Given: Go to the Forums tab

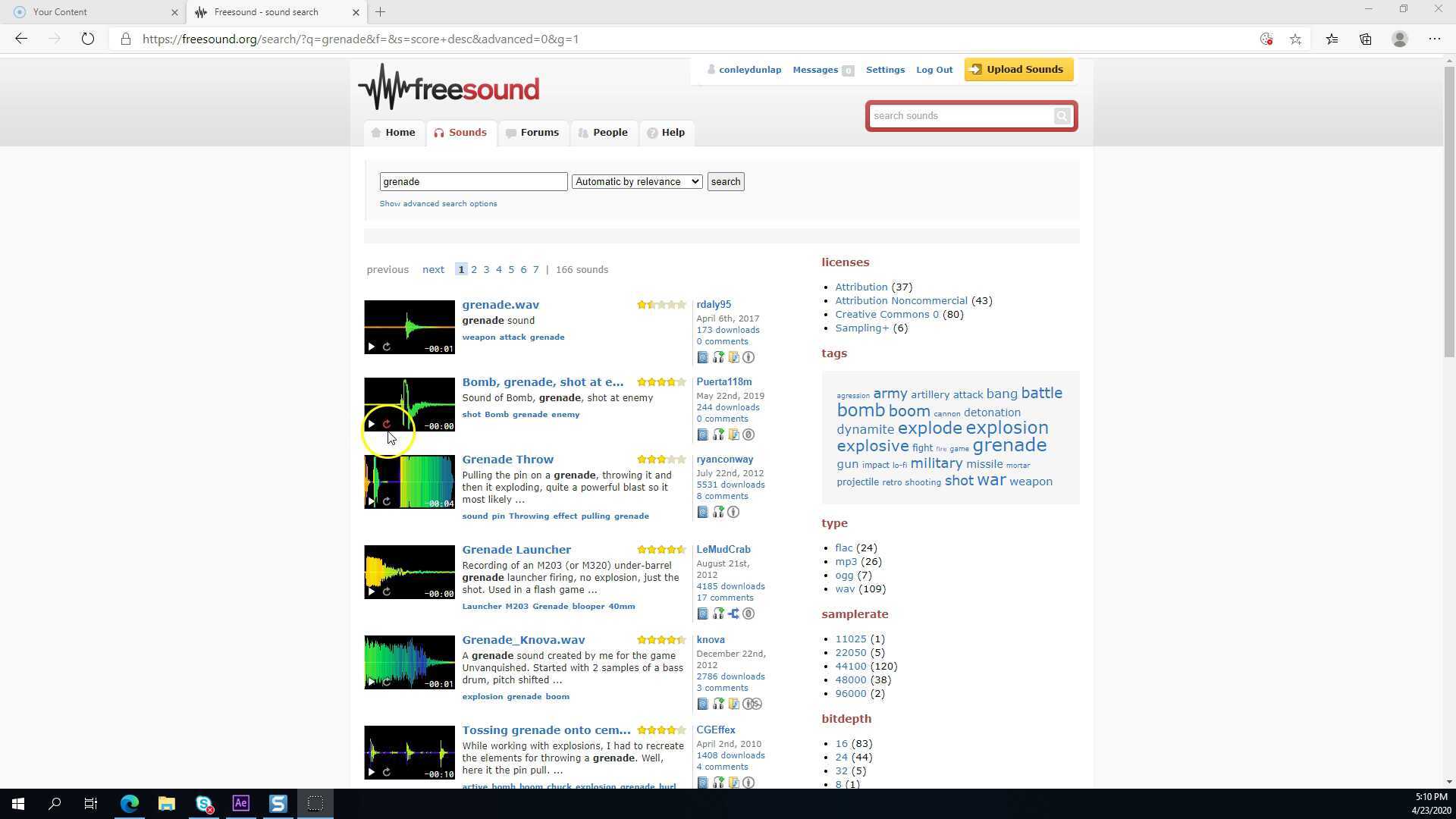Looking at the screenshot, I should point(533,133).
